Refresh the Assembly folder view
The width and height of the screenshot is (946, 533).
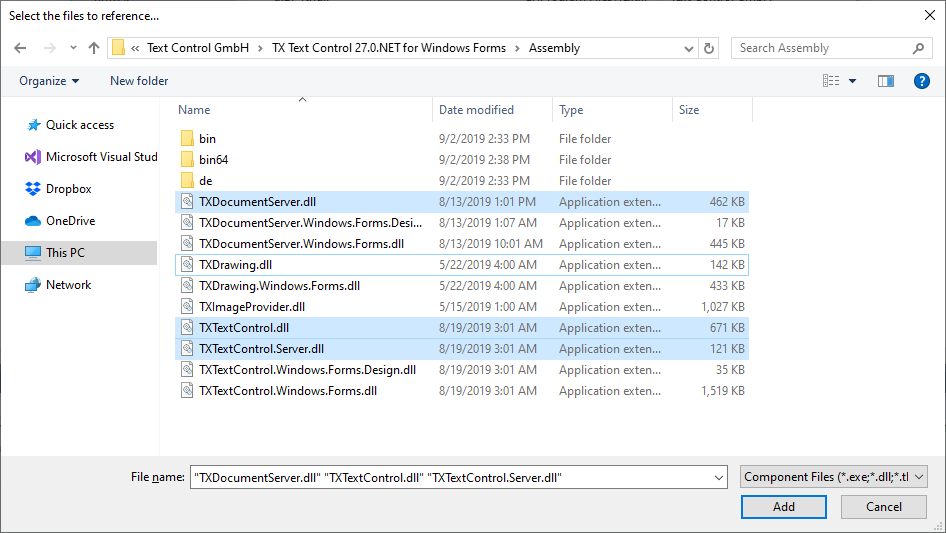point(710,48)
